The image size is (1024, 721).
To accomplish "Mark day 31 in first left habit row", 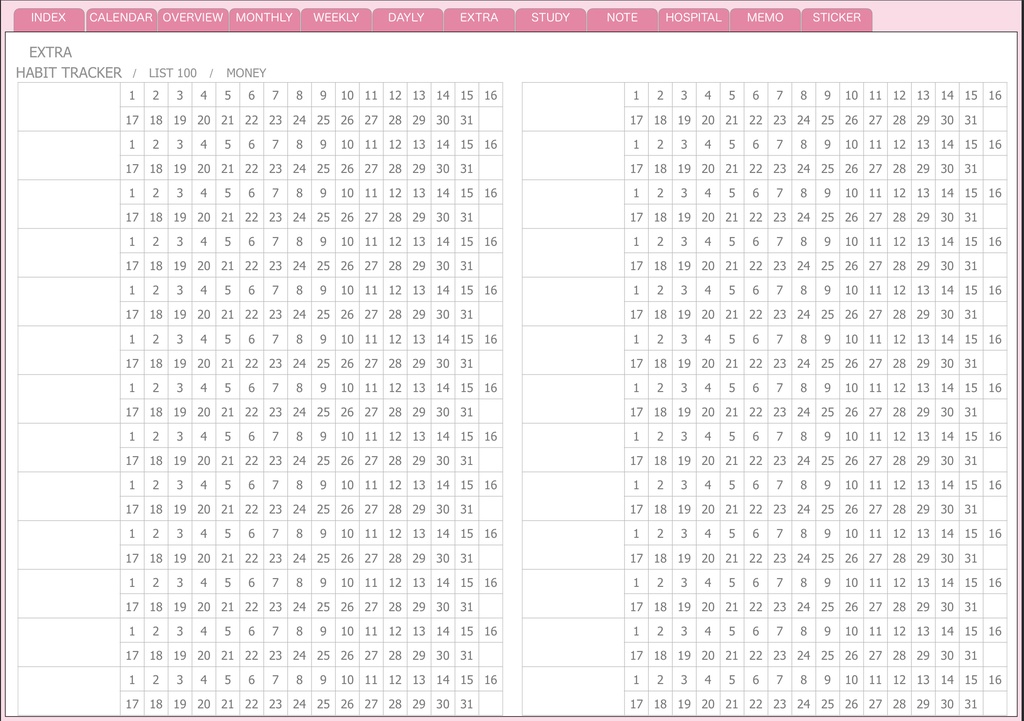I will tap(466, 120).
